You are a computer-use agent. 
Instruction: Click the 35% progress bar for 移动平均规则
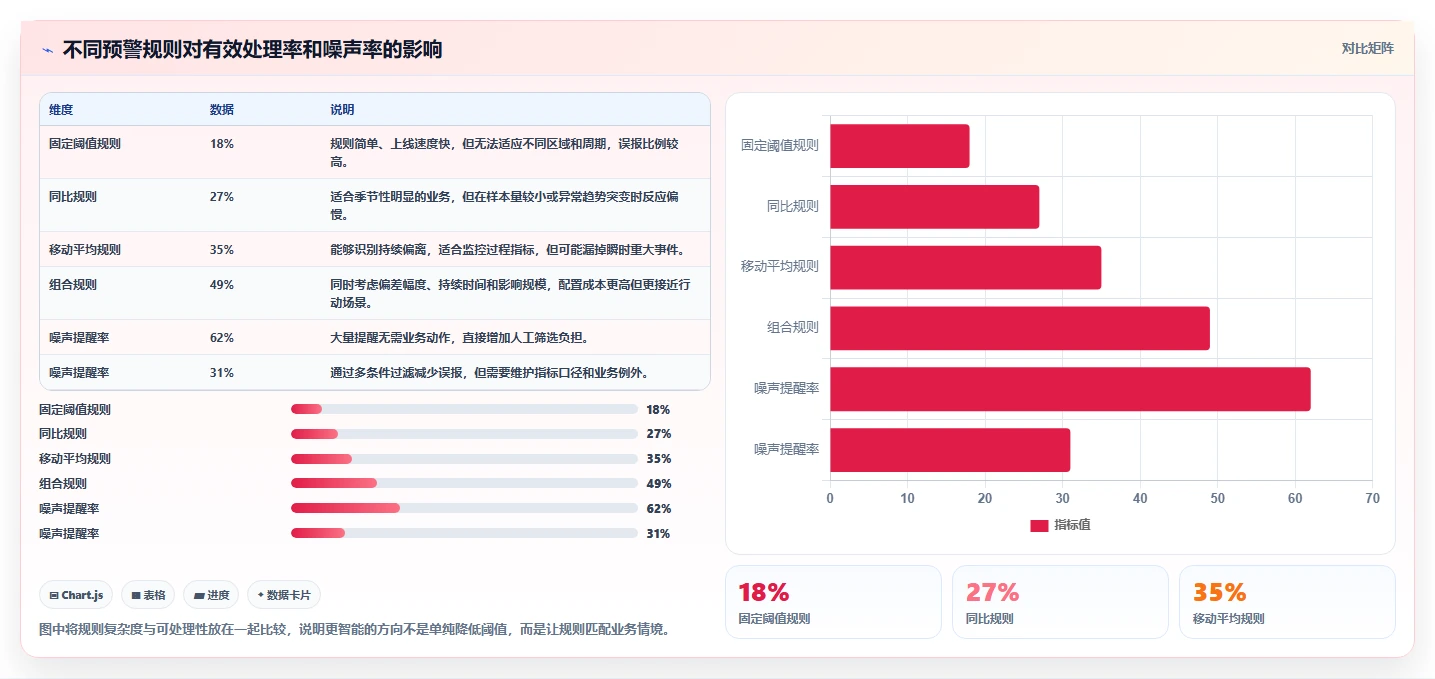click(464, 459)
